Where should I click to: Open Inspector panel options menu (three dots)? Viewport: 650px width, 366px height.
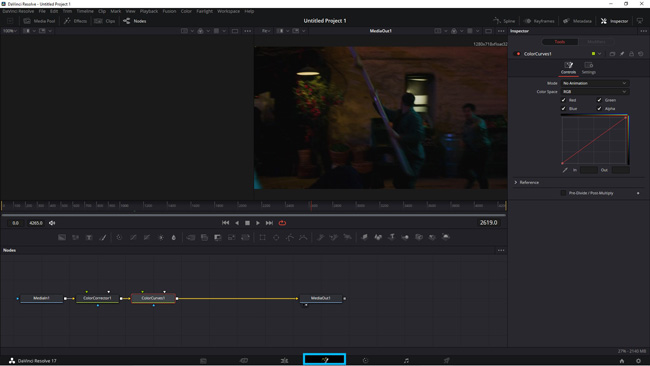pos(643,31)
